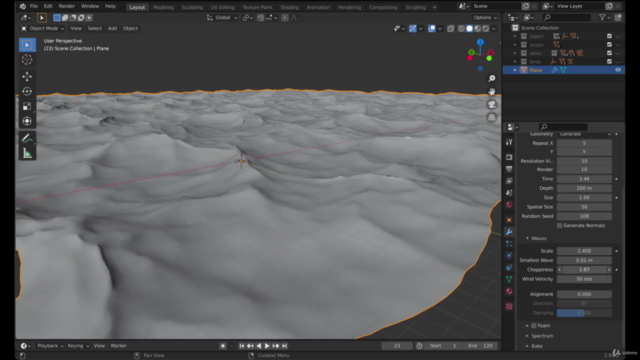Expand the birds collection

[515, 62]
